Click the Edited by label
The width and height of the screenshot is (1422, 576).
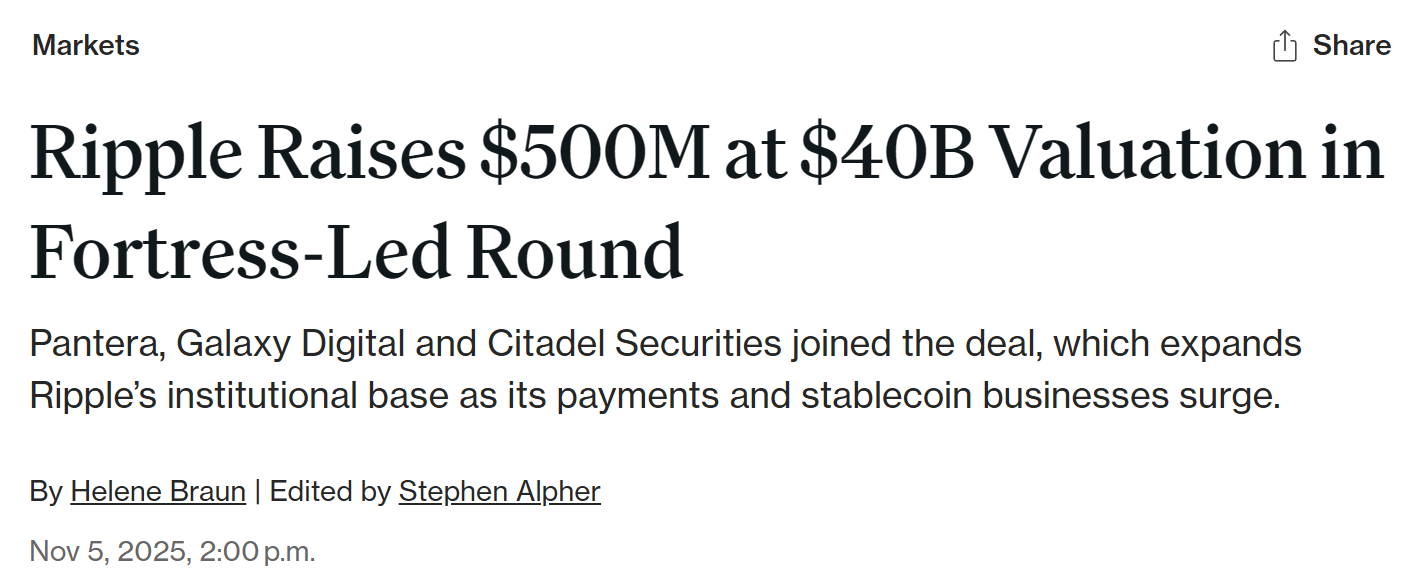[x=330, y=491]
